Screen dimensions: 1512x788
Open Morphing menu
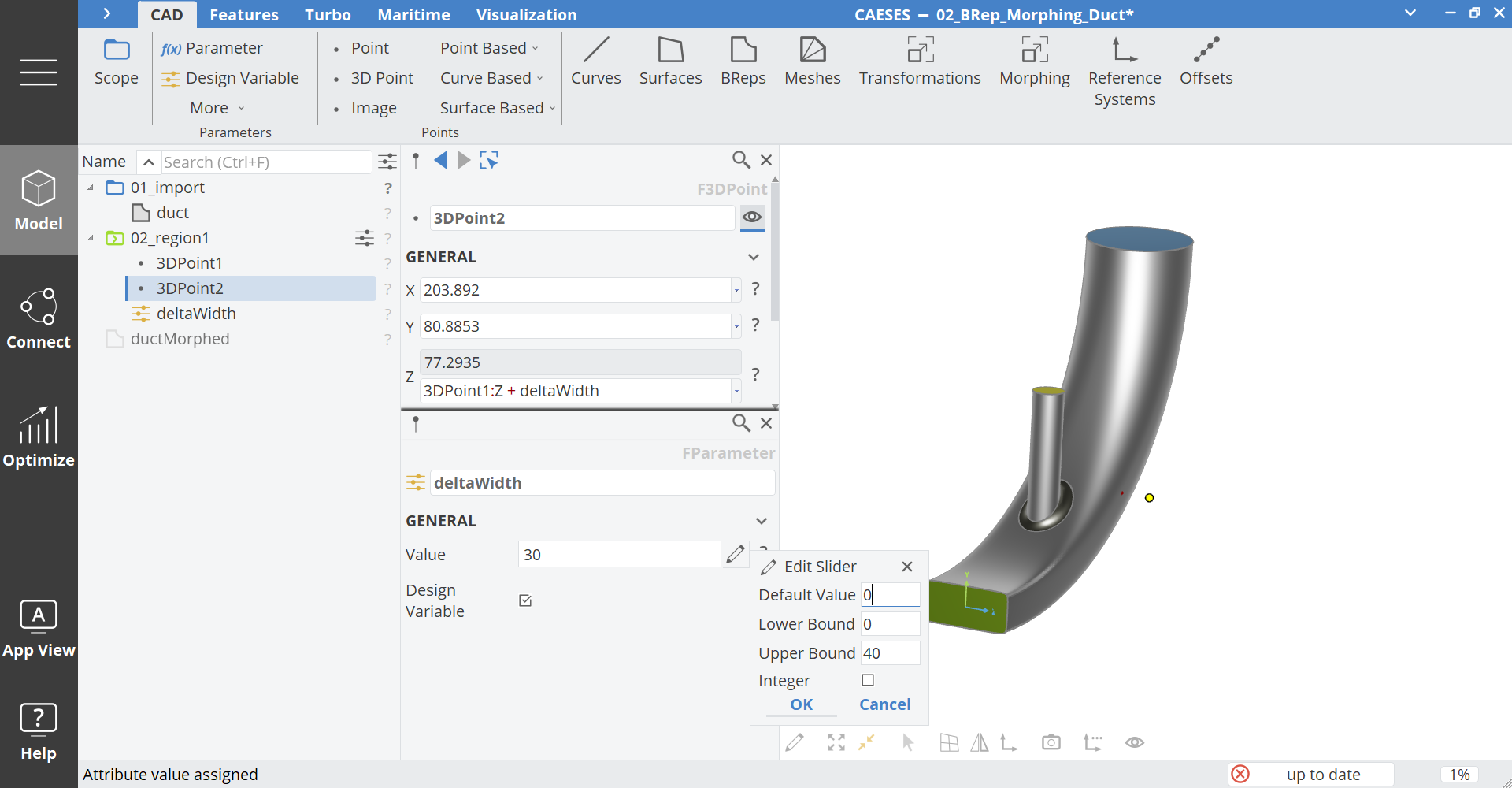(1034, 61)
